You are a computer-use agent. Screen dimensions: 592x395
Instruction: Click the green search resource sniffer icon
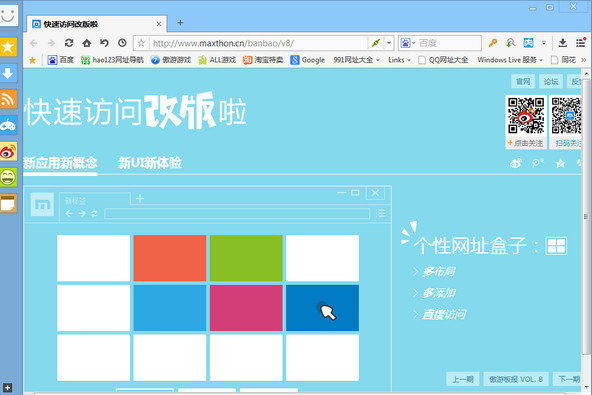[510, 43]
